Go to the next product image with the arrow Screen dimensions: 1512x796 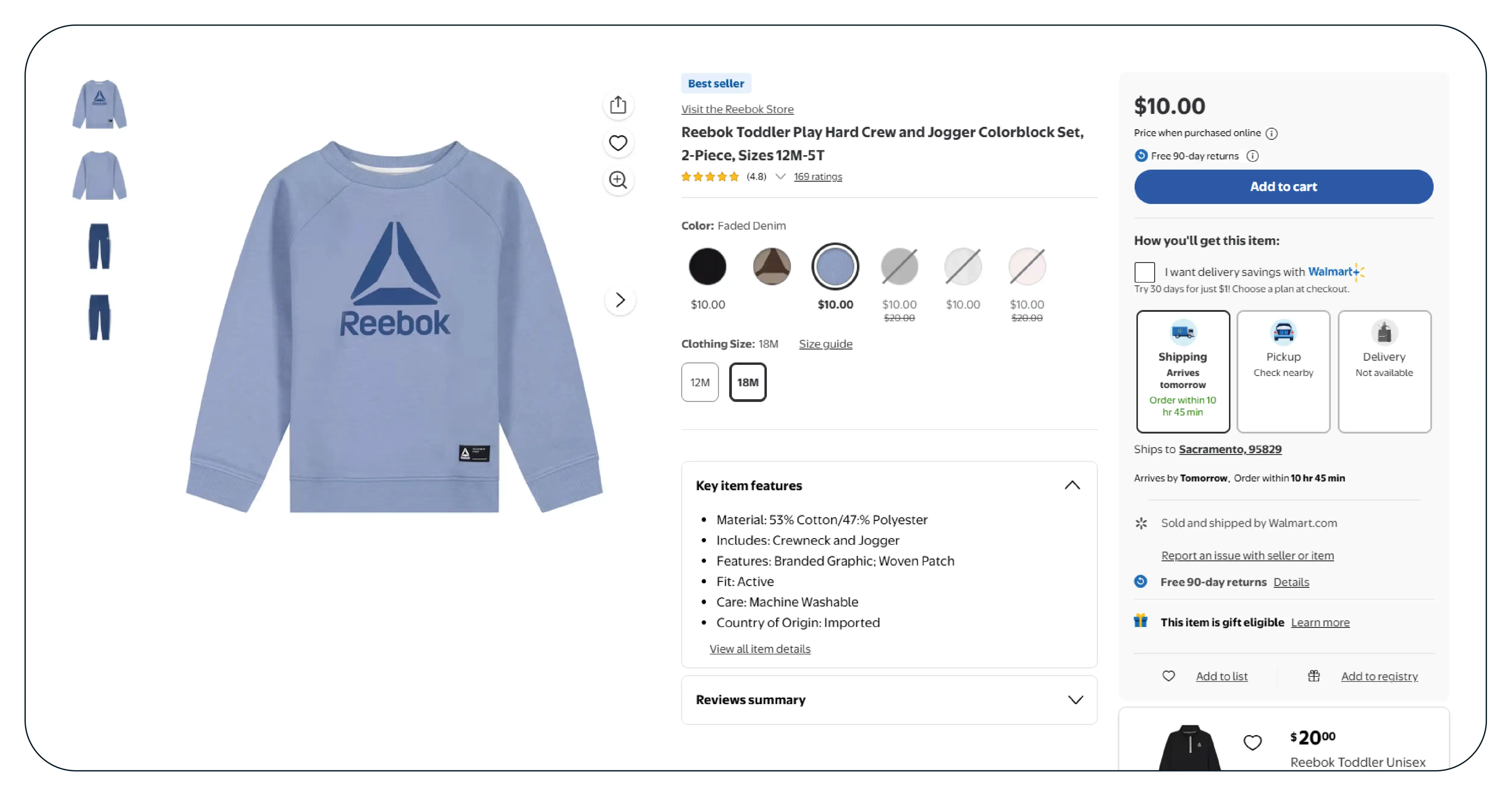[620, 300]
